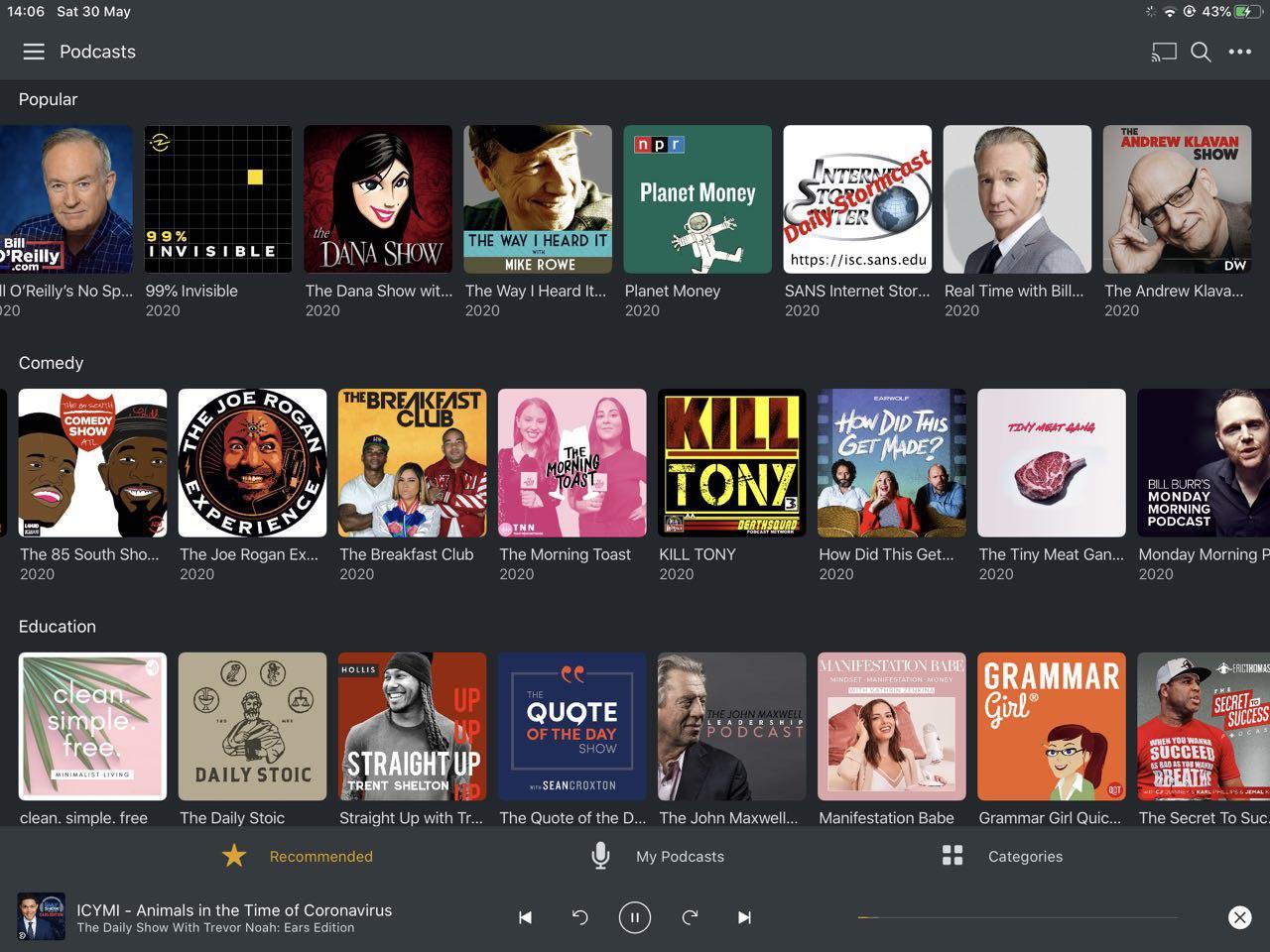Tap the '99% Invisible' title text
1270x952 pixels.
tap(191, 291)
